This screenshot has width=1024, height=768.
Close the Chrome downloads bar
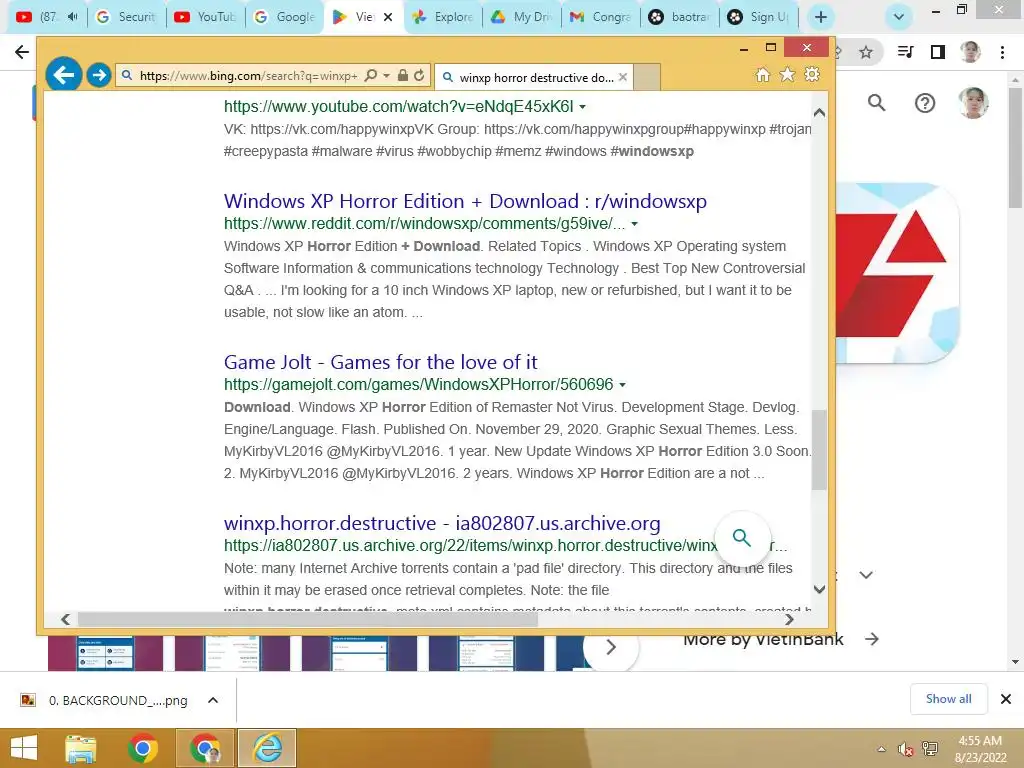(1006, 699)
